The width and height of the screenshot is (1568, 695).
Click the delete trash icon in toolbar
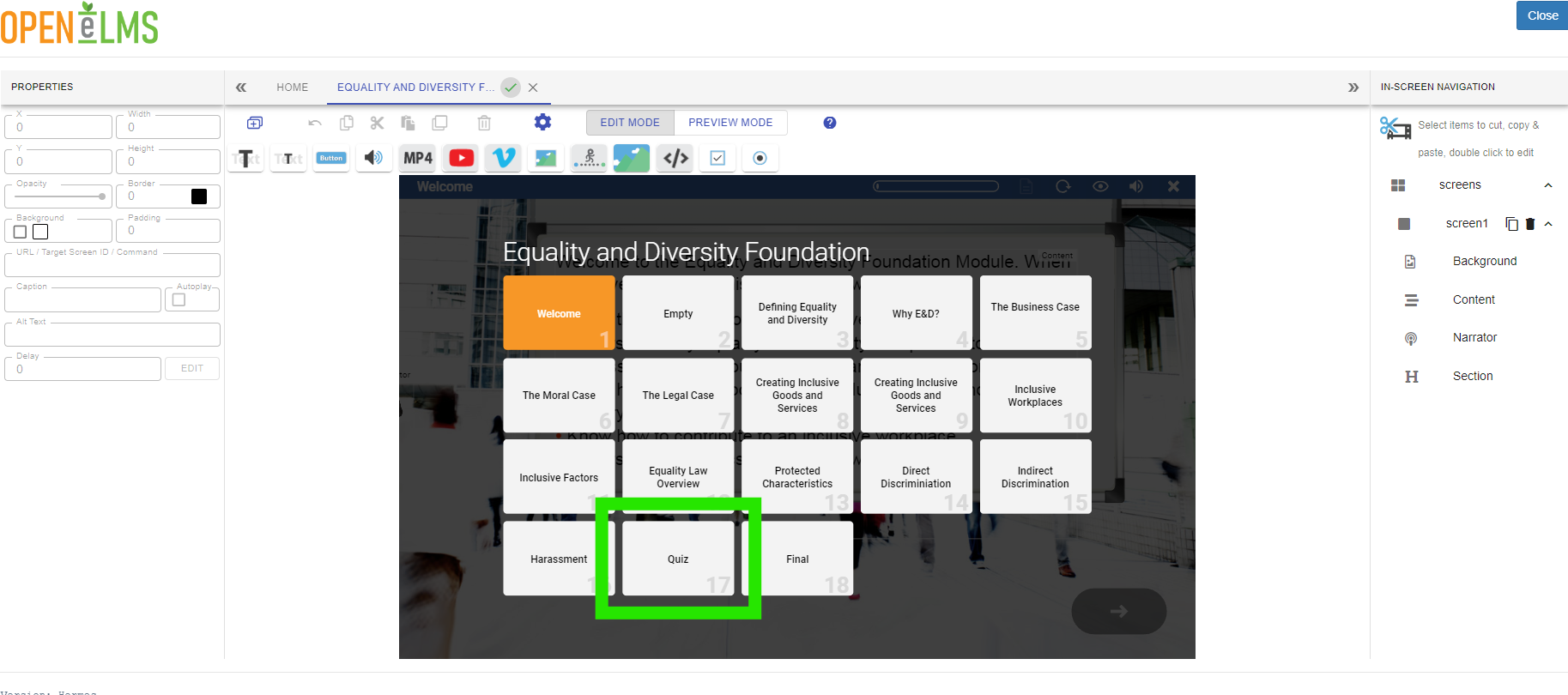[x=484, y=123]
